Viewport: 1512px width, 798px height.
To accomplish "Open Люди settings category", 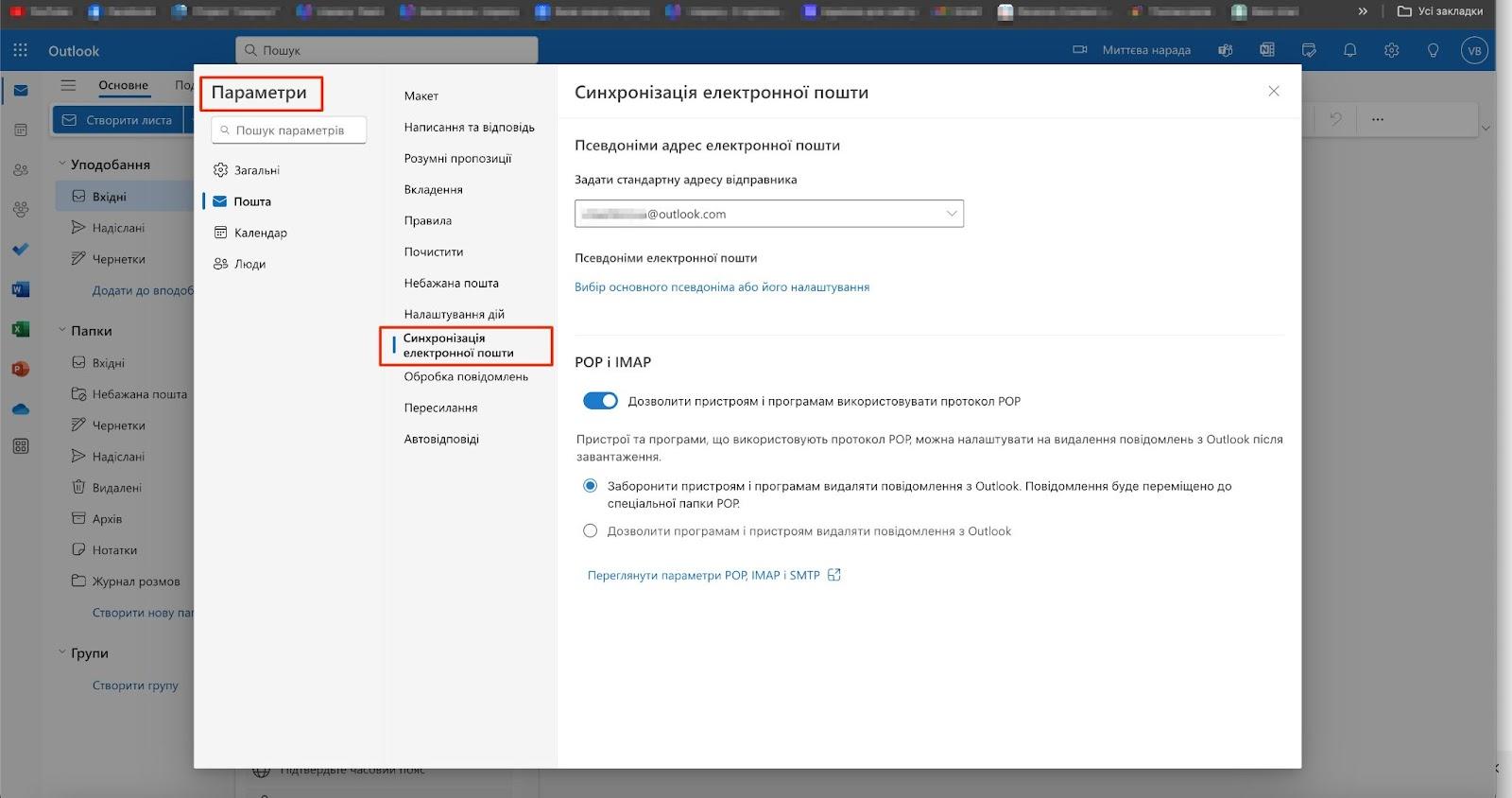I will pyautogui.click(x=240, y=264).
